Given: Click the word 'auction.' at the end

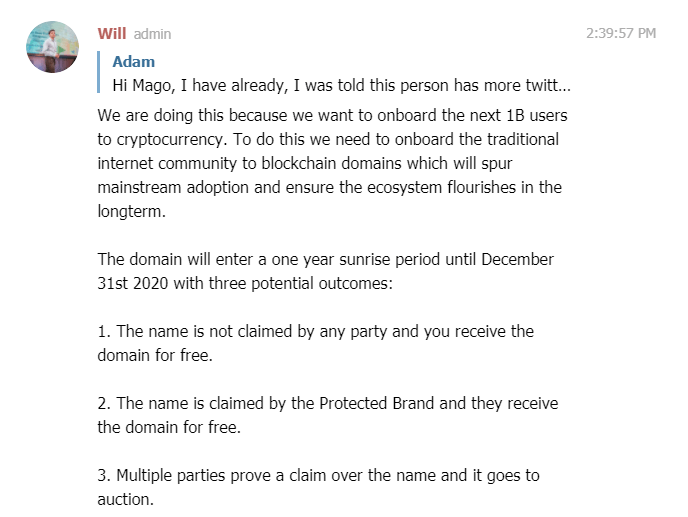Looking at the screenshot, I should 126,499.
